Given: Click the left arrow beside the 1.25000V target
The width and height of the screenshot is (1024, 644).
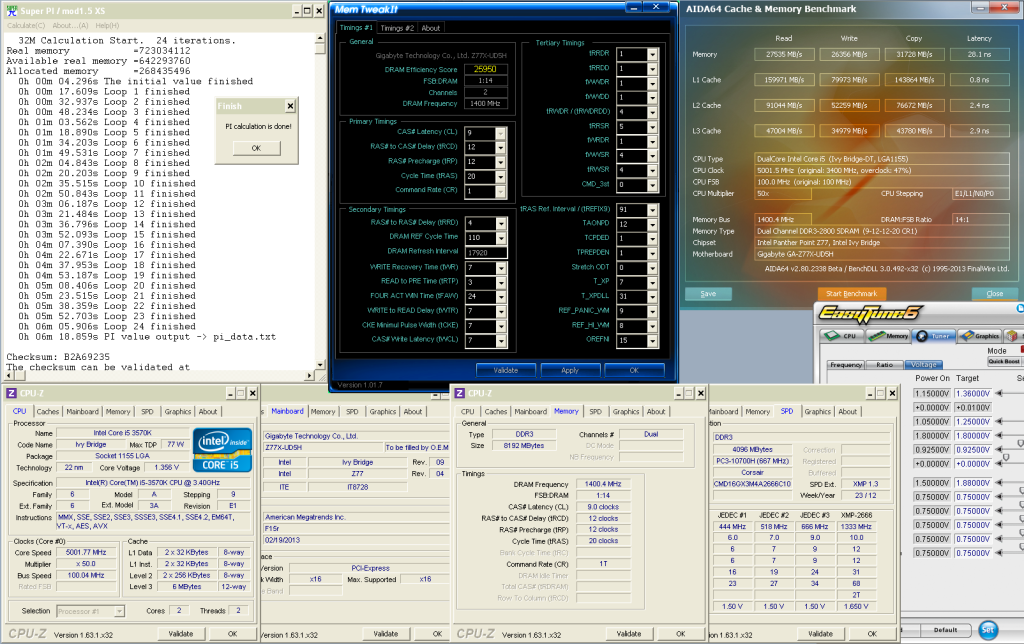Looking at the screenshot, I should coord(999,422).
